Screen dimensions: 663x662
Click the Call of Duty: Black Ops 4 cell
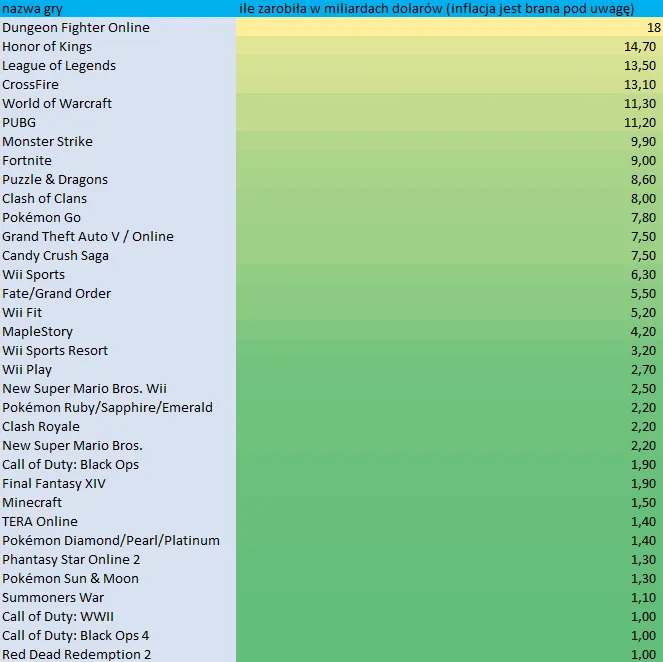pos(118,636)
